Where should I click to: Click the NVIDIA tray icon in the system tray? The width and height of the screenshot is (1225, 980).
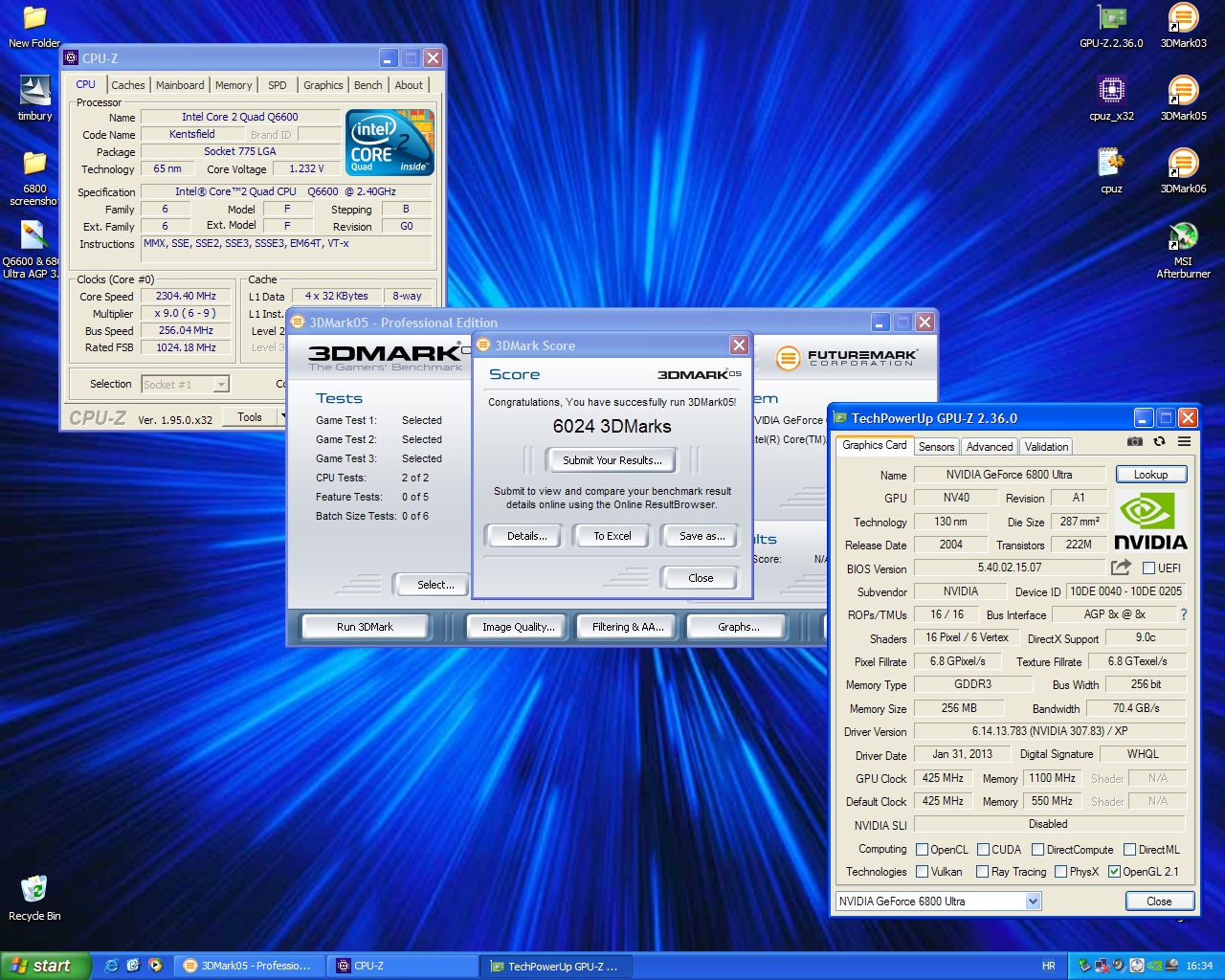coord(1154,966)
